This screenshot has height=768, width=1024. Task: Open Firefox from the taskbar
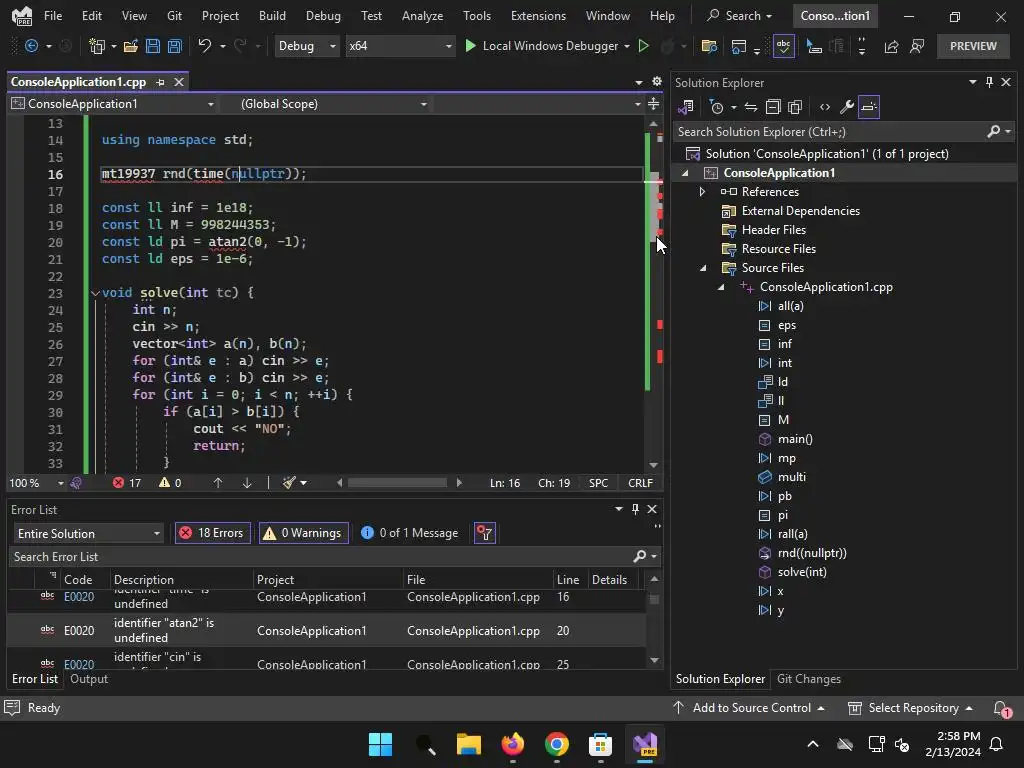click(513, 744)
